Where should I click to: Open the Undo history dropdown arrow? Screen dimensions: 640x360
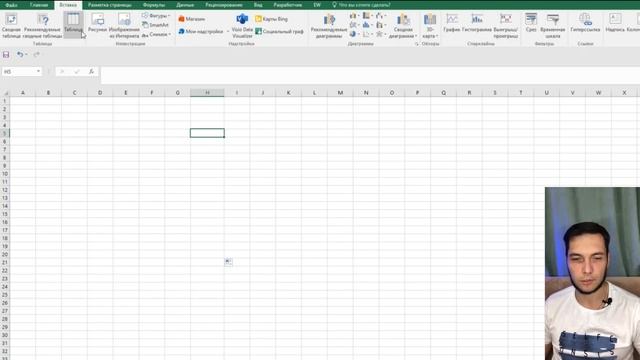coord(26,54)
